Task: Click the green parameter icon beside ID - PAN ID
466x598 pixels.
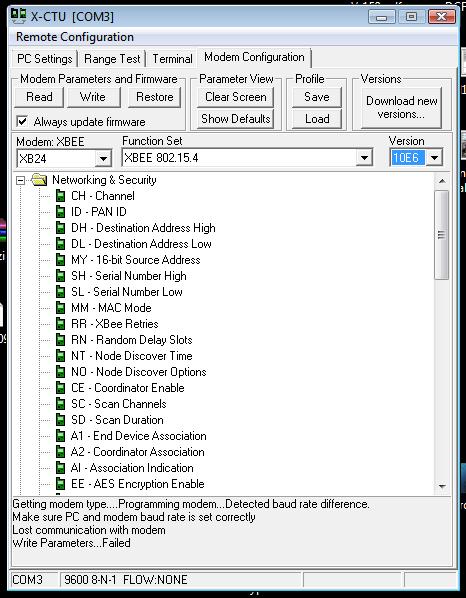Action: 60,212
